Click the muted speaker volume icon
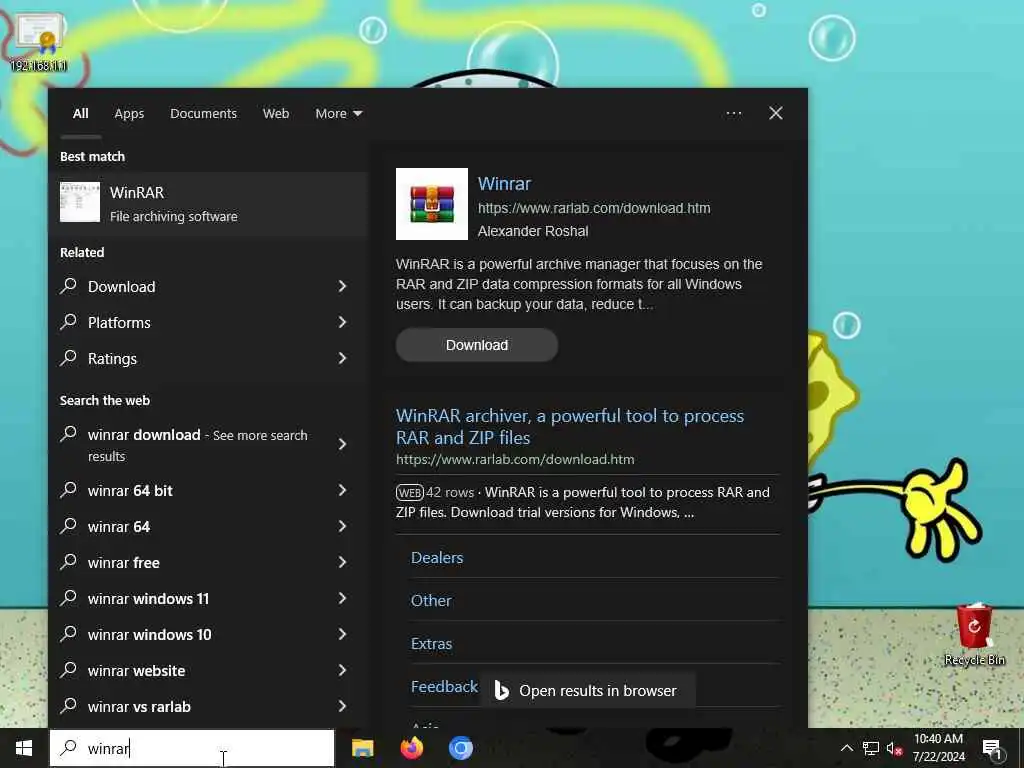 coord(894,748)
